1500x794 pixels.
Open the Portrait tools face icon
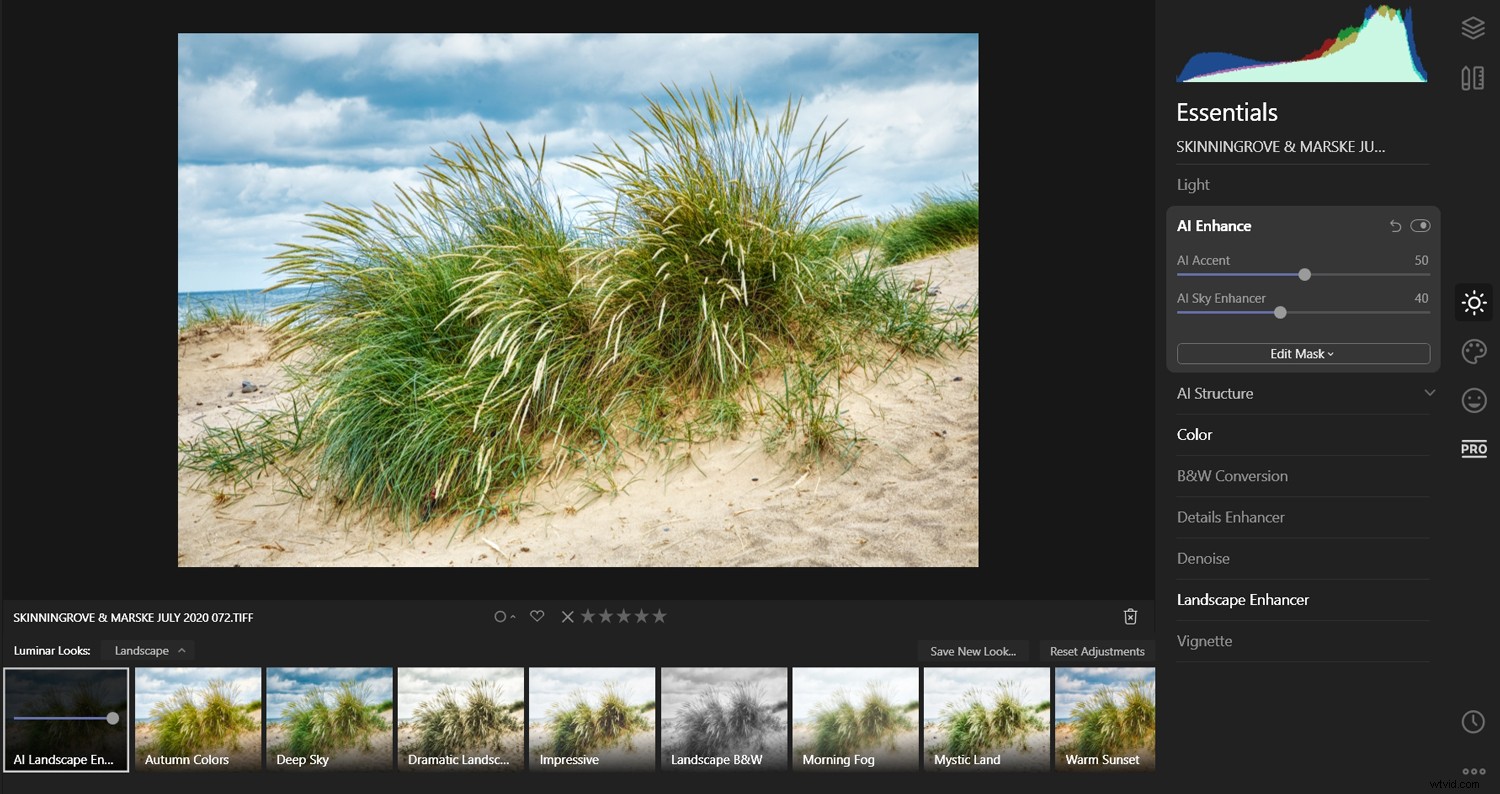(1473, 400)
